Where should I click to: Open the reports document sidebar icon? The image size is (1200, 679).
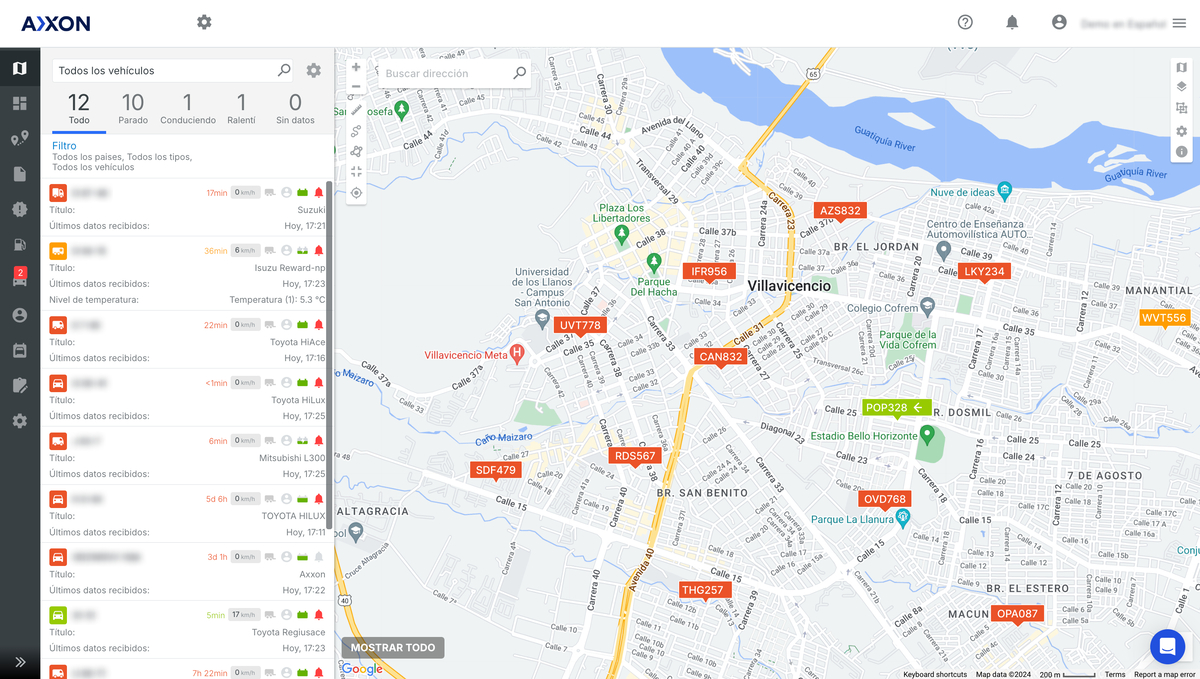coord(20,174)
